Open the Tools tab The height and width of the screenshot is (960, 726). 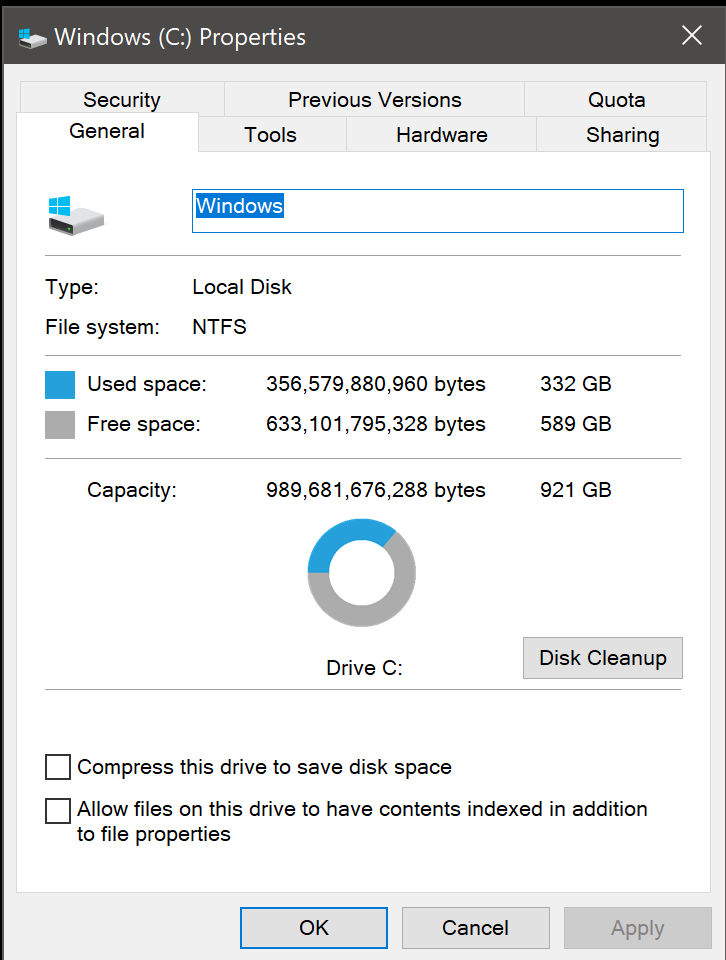click(270, 135)
